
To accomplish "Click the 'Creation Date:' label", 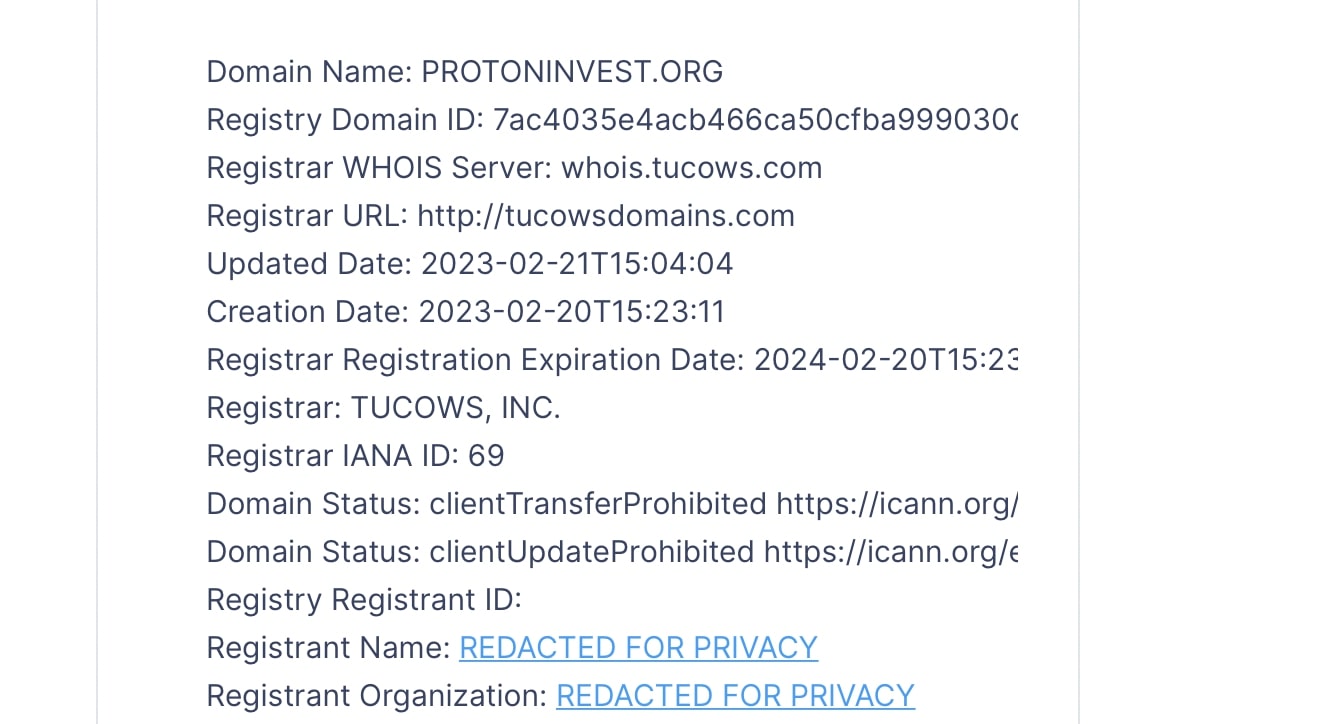I will click(x=308, y=312).
